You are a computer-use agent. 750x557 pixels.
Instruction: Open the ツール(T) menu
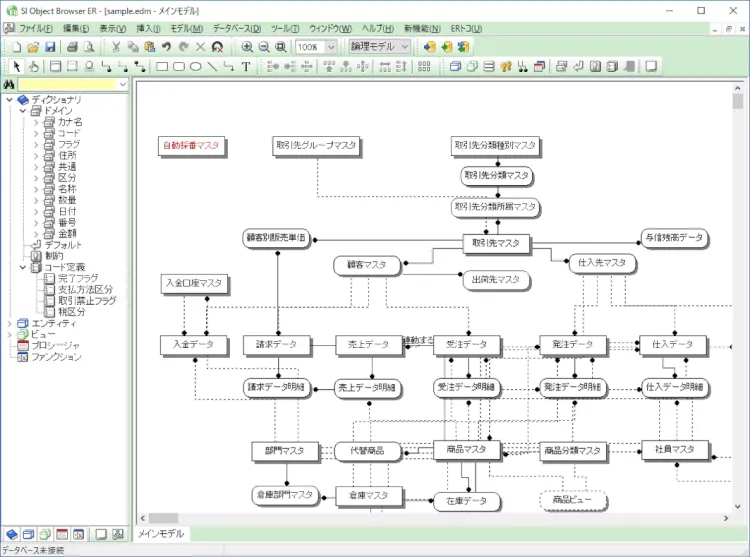(x=285, y=29)
